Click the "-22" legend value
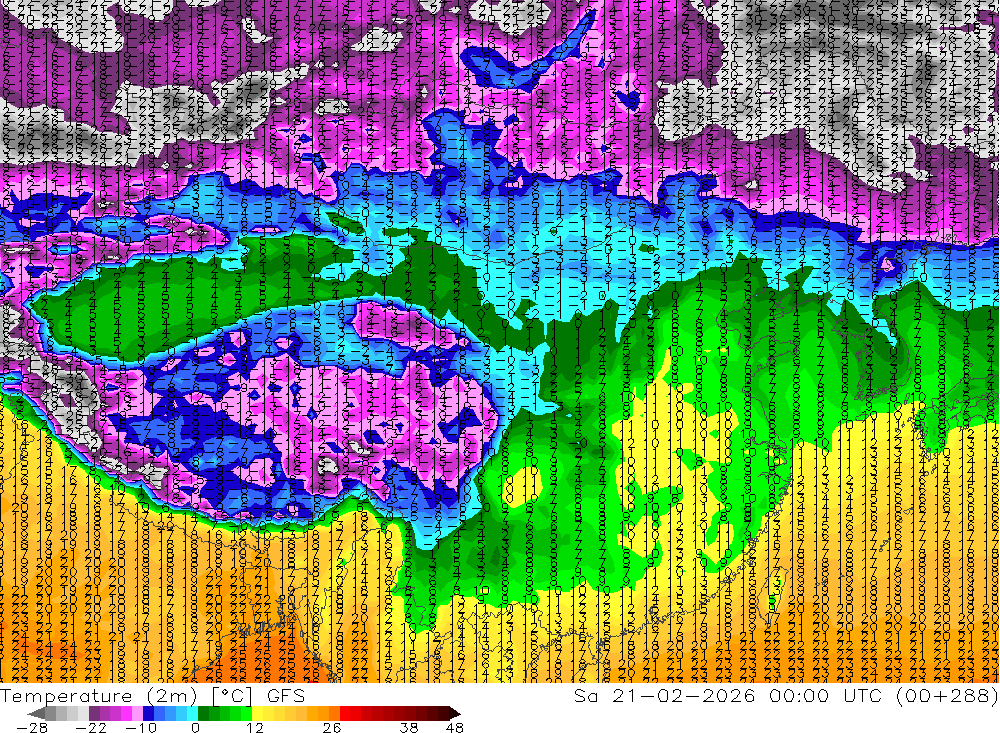 [x=91, y=727]
